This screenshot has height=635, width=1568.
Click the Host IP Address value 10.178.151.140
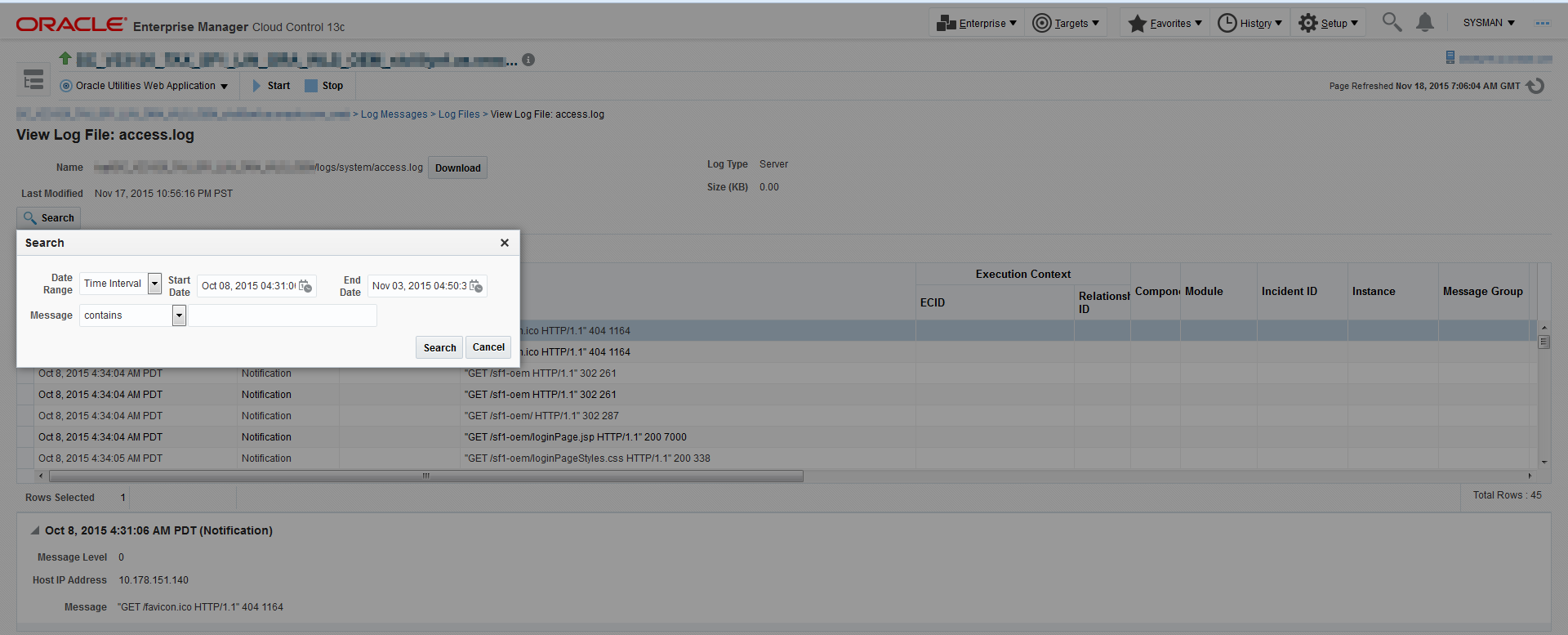(x=154, y=580)
